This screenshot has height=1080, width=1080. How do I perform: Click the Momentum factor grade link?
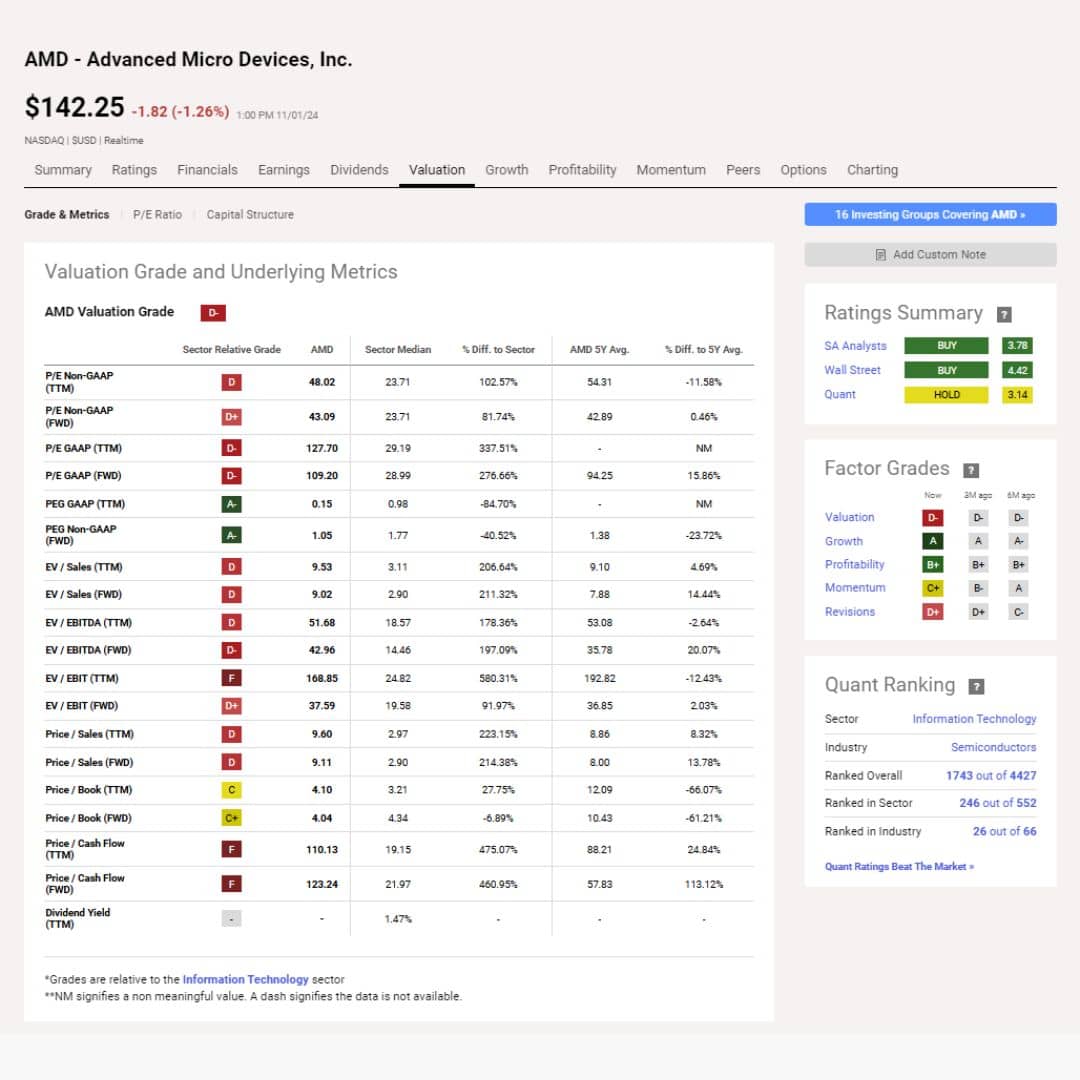pyautogui.click(x=855, y=588)
